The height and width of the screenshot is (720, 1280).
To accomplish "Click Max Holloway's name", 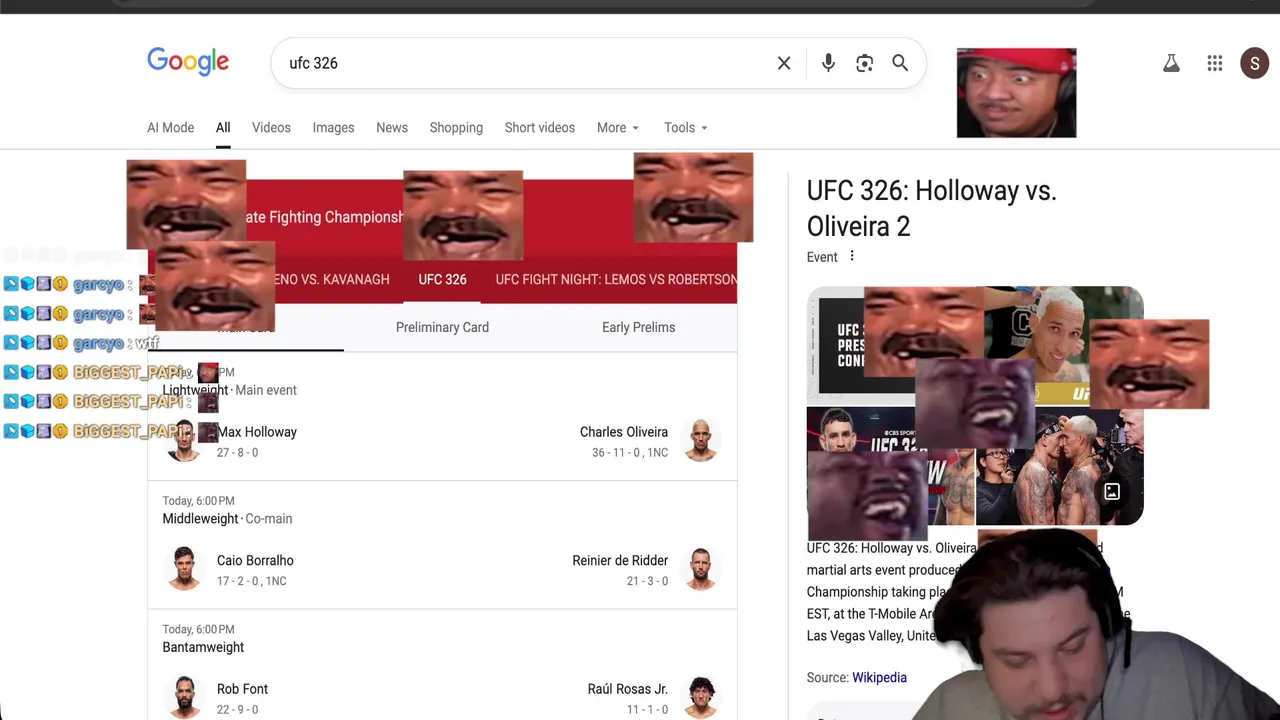I will [257, 432].
